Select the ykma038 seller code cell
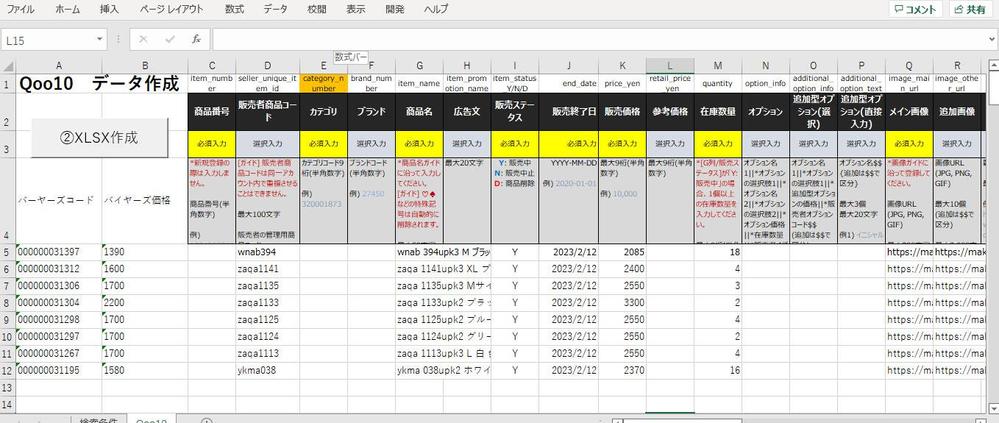This screenshot has height=423, width=999. tap(268, 370)
